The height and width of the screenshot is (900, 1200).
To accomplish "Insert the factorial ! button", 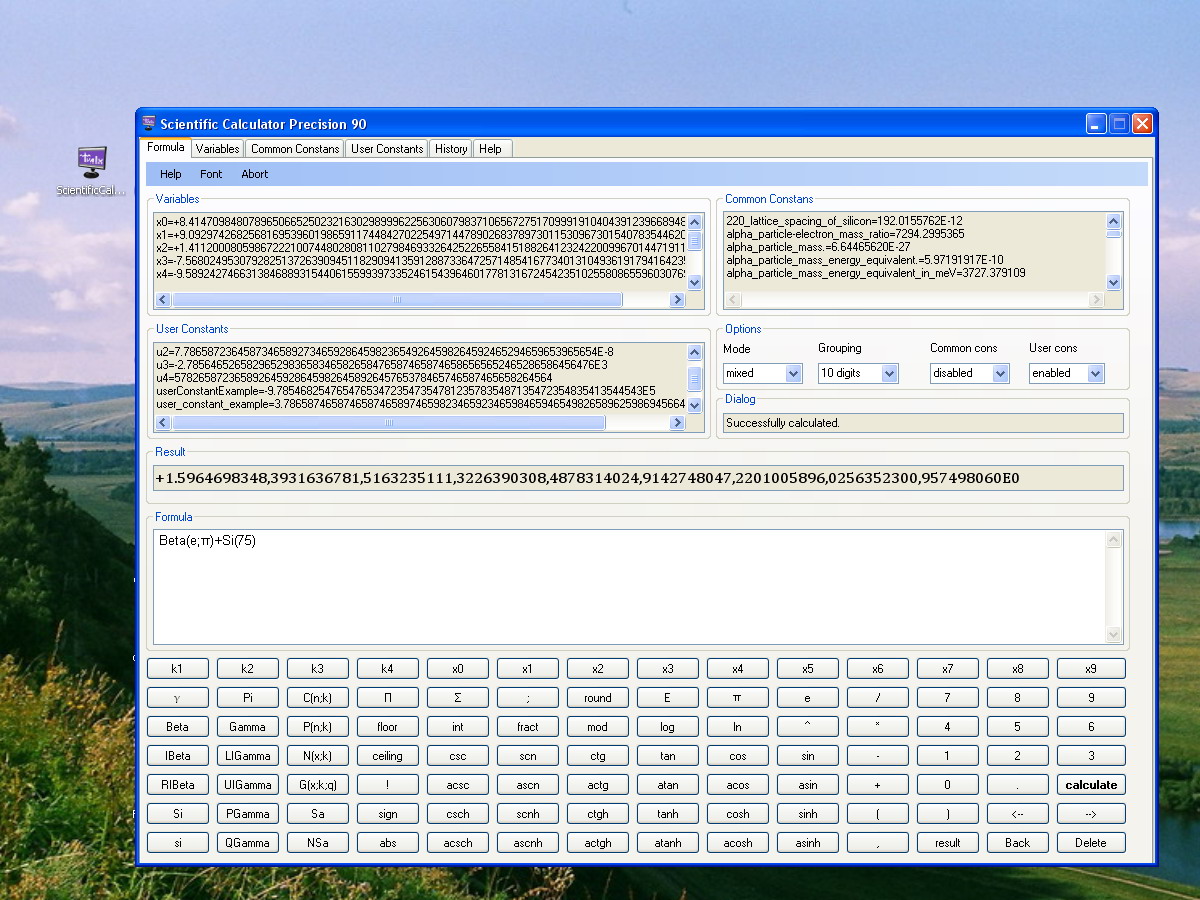I will click(x=388, y=785).
